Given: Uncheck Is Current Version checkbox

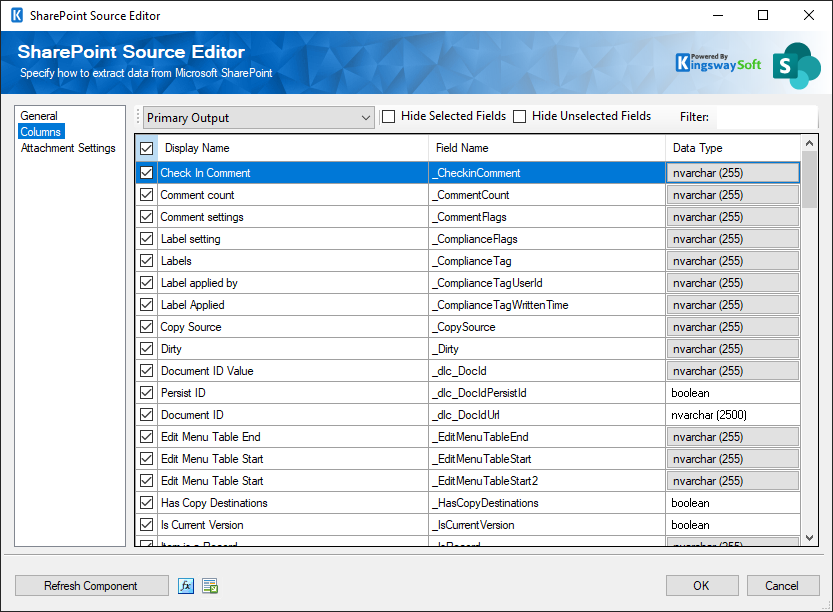Looking at the screenshot, I should pyautogui.click(x=147, y=525).
